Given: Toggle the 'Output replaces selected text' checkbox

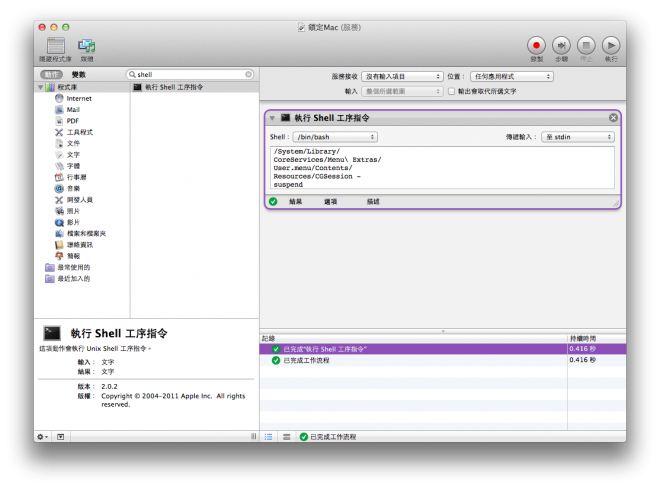Looking at the screenshot, I should pyautogui.click(x=452, y=91).
